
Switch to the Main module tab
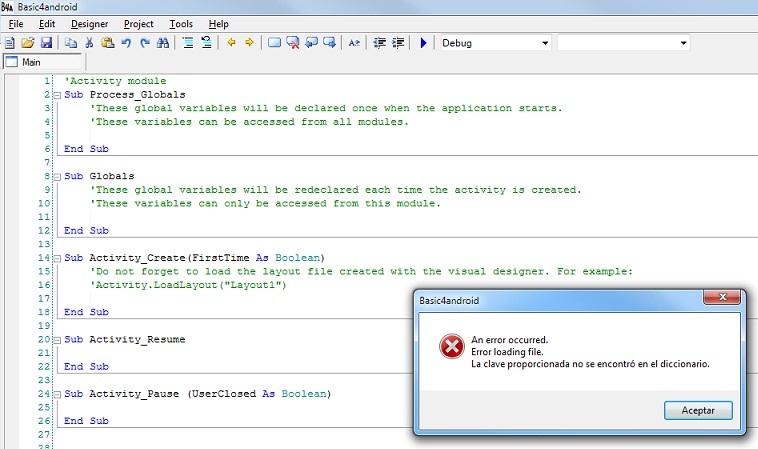(43, 62)
